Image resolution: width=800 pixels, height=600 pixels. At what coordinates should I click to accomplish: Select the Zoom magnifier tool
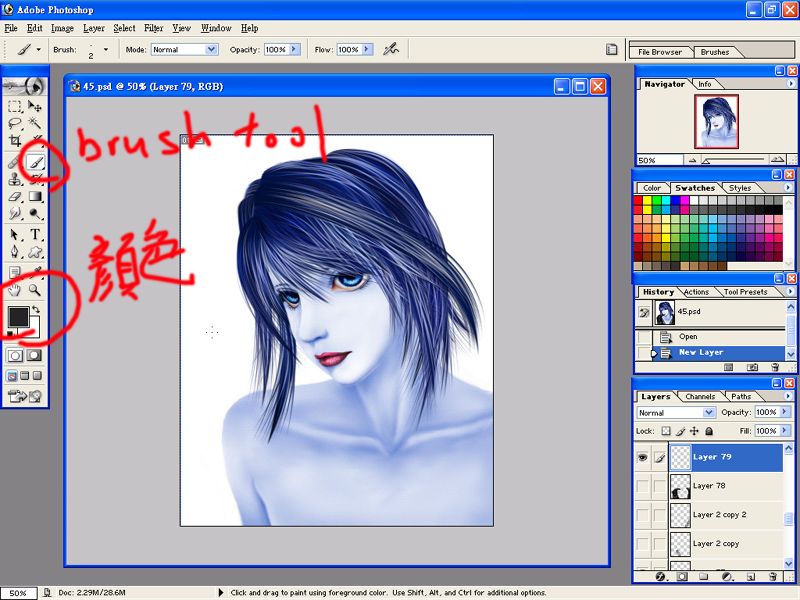(x=35, y=290)
